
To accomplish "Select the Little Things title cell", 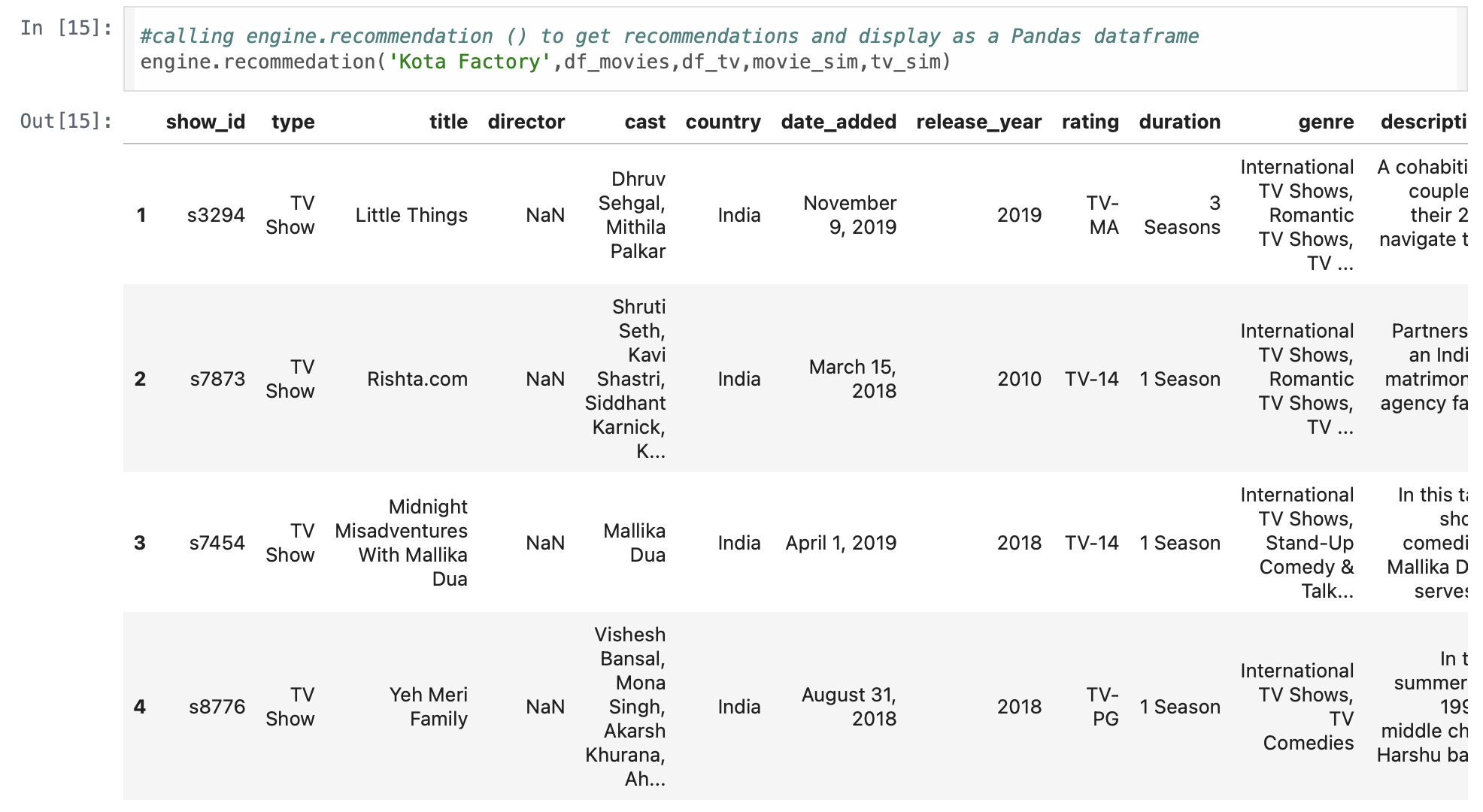I will pyautogui.click(x=411, y=215).
